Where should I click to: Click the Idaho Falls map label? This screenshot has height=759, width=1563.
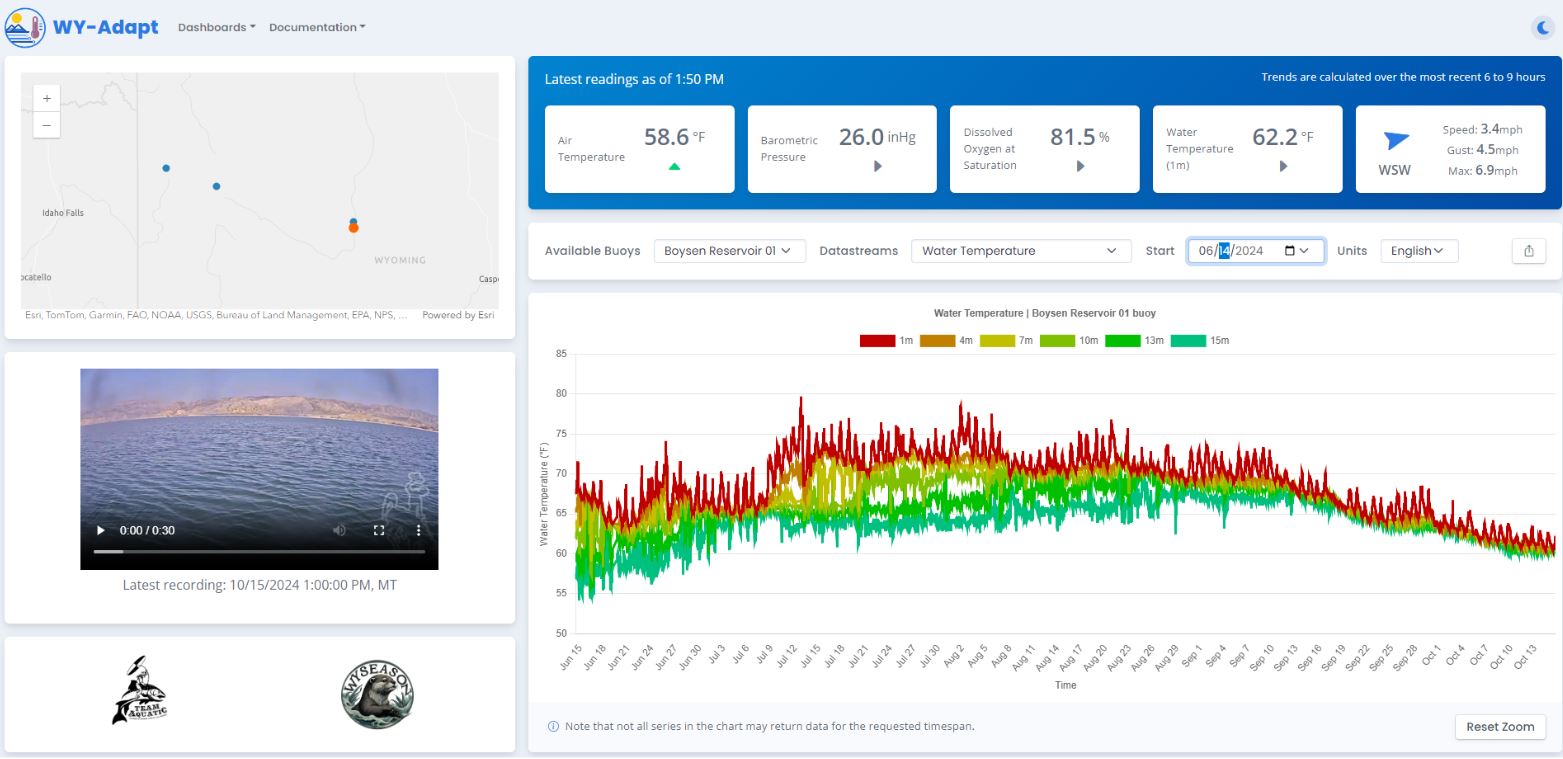click(63, 213)
